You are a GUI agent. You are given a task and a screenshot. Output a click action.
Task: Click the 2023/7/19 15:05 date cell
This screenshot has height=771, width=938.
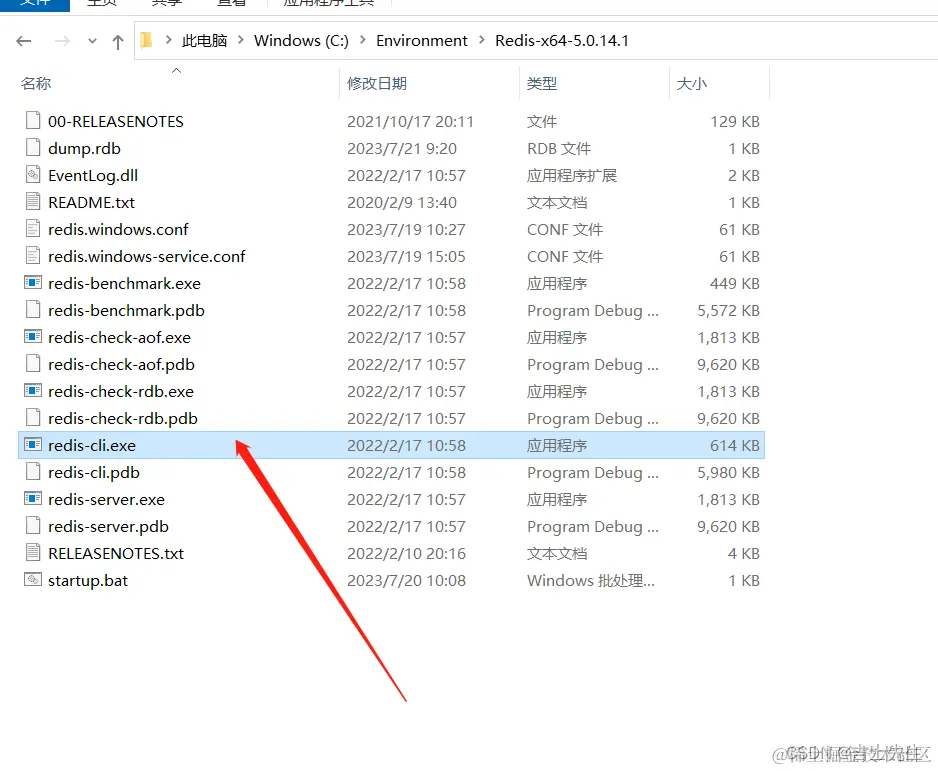click(x=406, y=257)
